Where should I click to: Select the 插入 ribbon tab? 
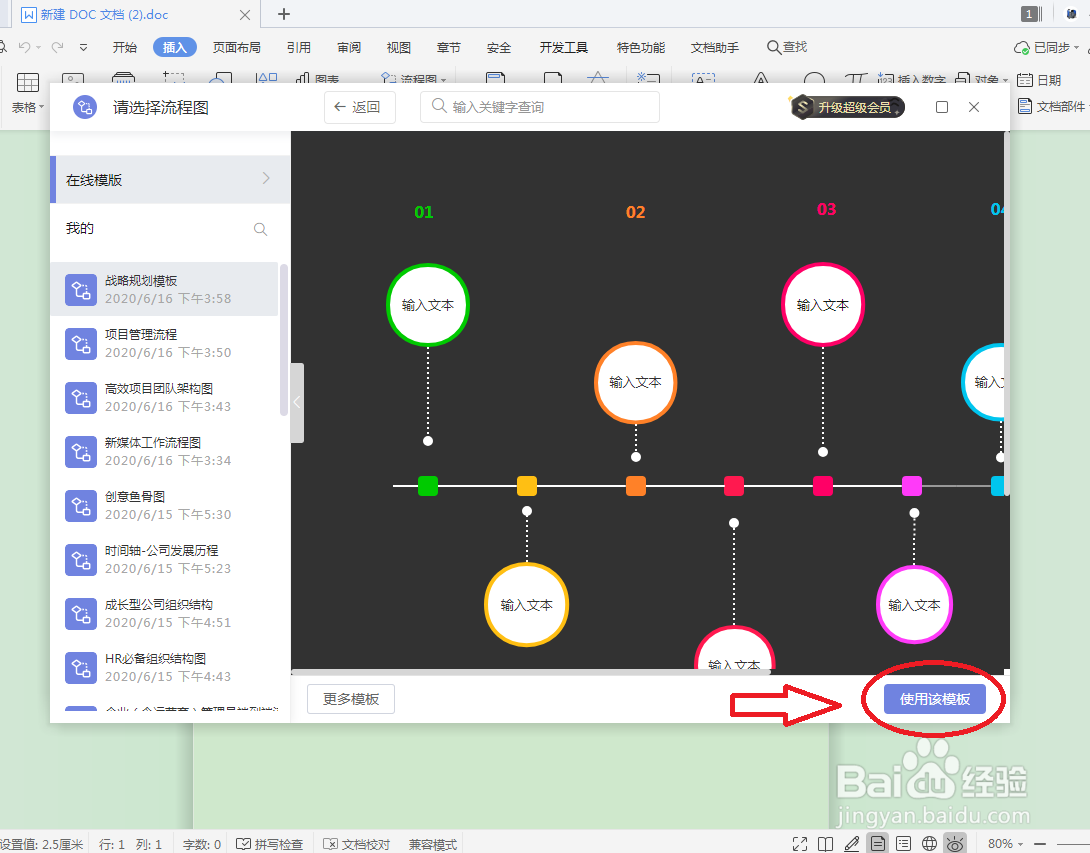[x=174, y=47]
